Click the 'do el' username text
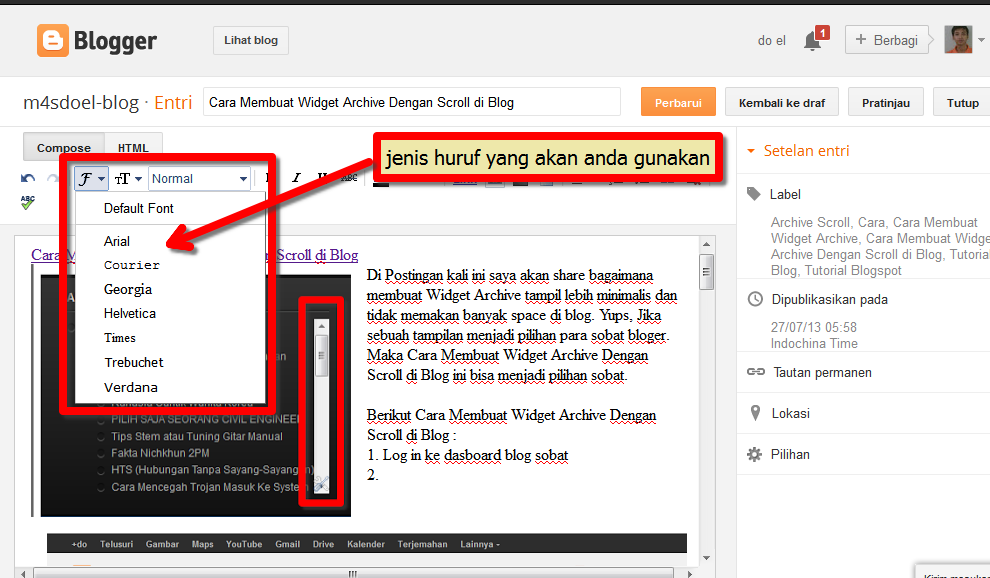Screen dimensions: 990x578 click(x=772, y=40)
